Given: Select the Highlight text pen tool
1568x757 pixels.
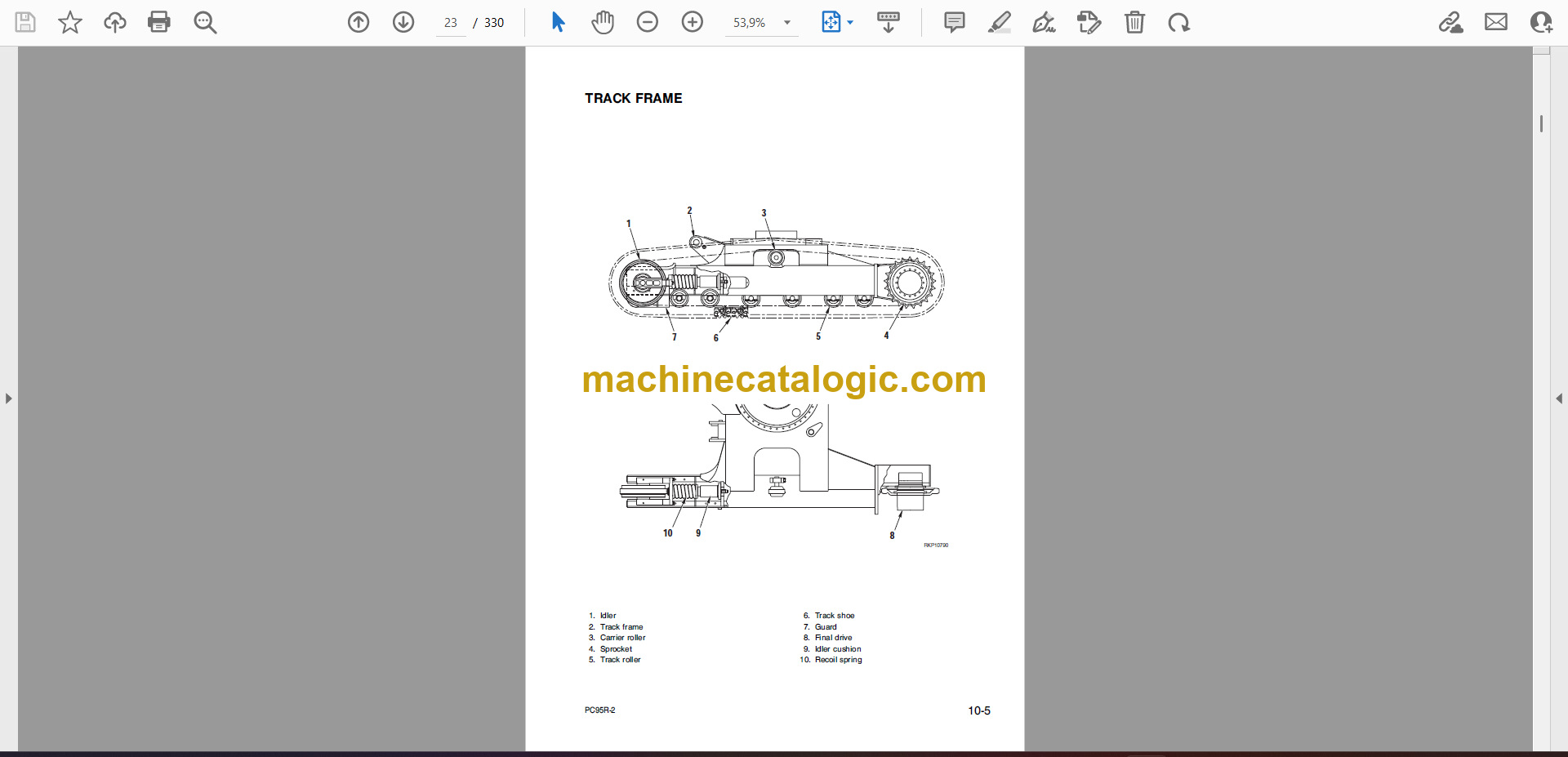Looking at the screenshot, I should [999, 22].
